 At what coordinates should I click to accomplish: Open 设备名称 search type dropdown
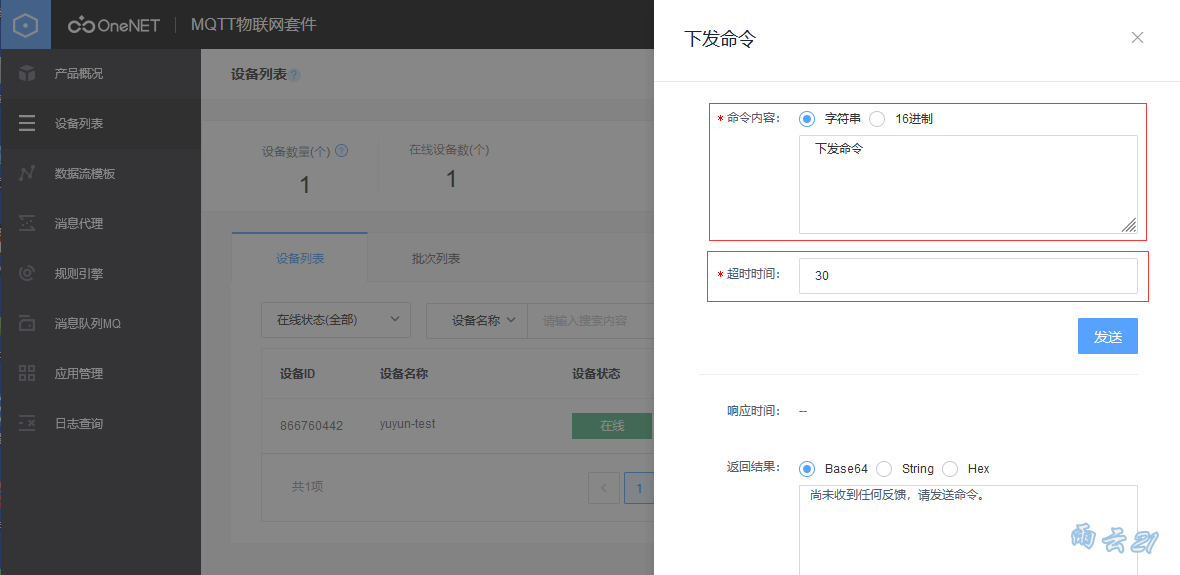coord(477,320)
